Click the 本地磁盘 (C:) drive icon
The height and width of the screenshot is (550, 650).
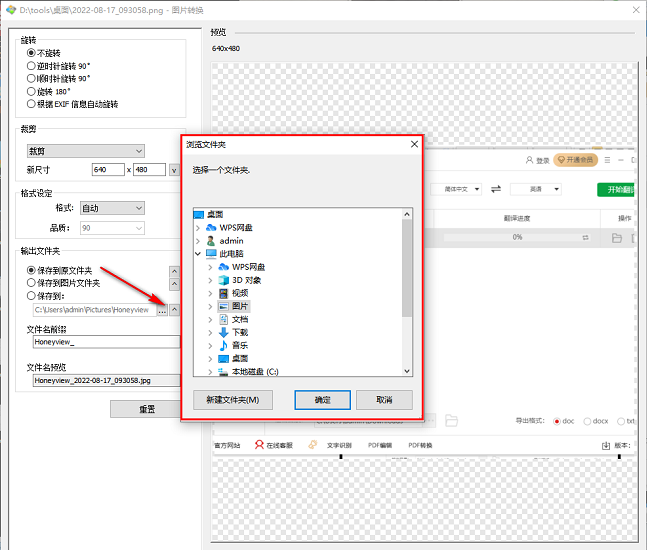pos(224,371)
